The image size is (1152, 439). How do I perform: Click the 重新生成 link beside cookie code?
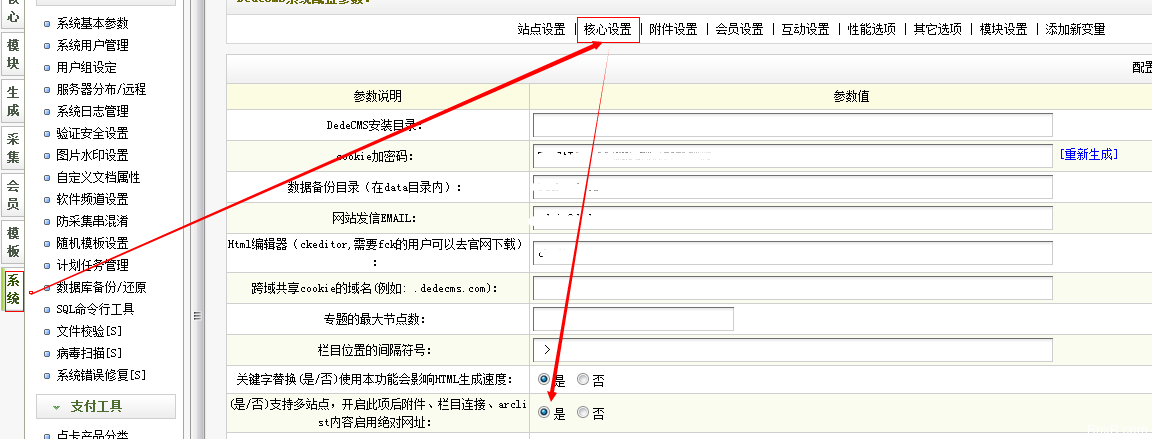click(x=1088, y=154)
